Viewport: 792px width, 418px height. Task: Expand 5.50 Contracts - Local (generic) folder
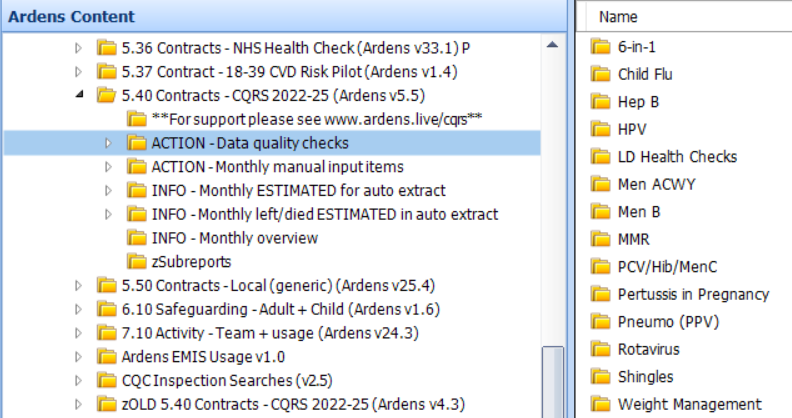pyautogui.click(x=78, y=285)
